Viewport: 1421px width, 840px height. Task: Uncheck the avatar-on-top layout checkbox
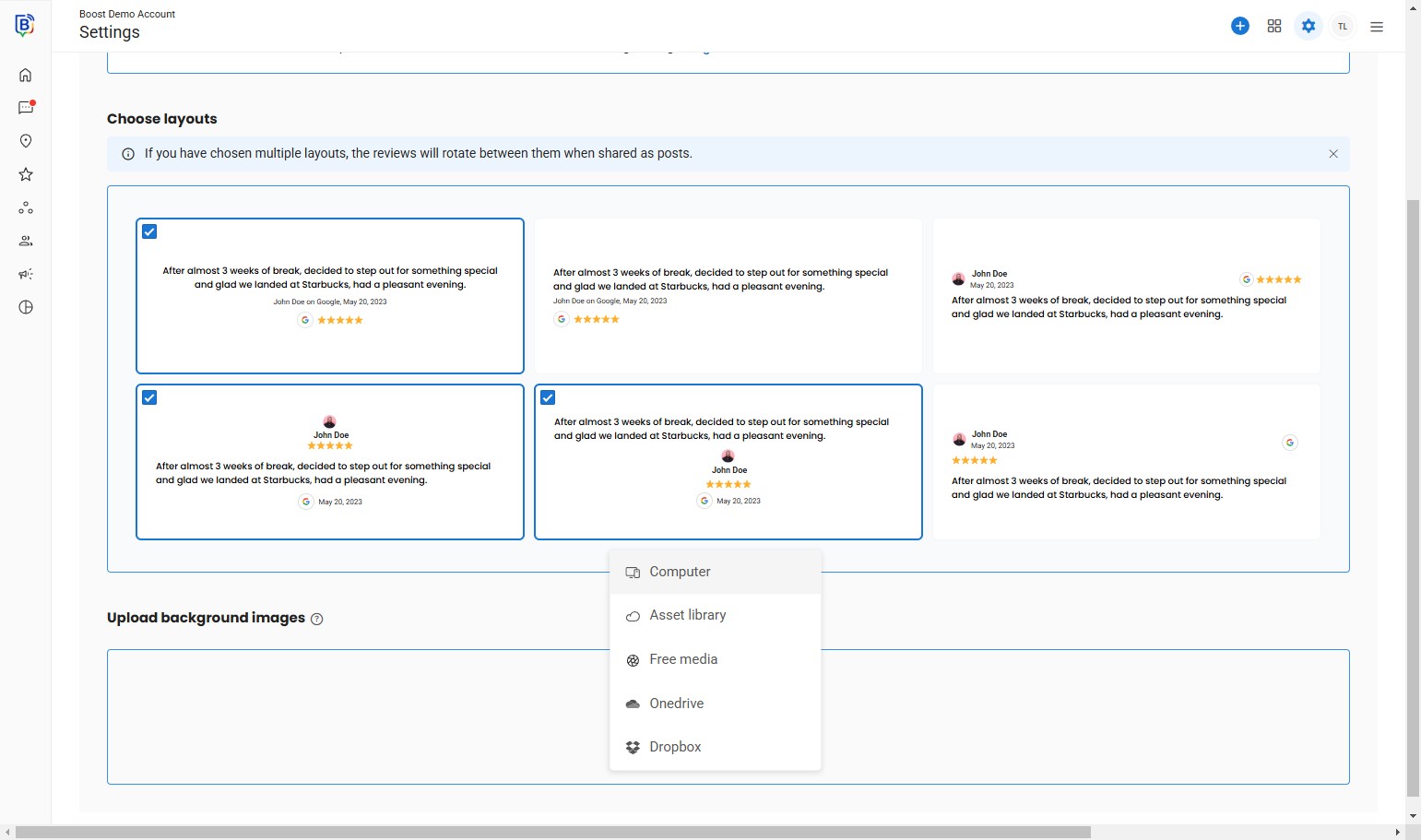point(149,398)
